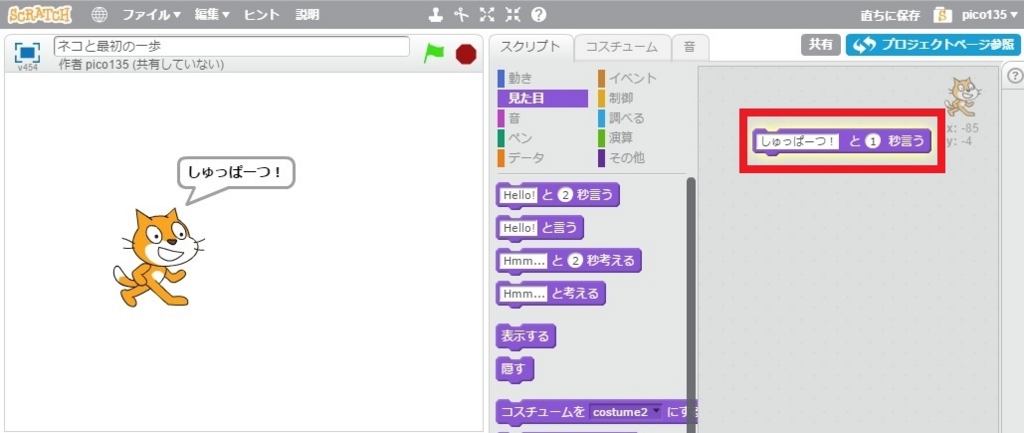Click the Hello! field in と 2 秒言う block
Image resolution: width=1024 pixels, height=433 pixels.
(519, 195)
